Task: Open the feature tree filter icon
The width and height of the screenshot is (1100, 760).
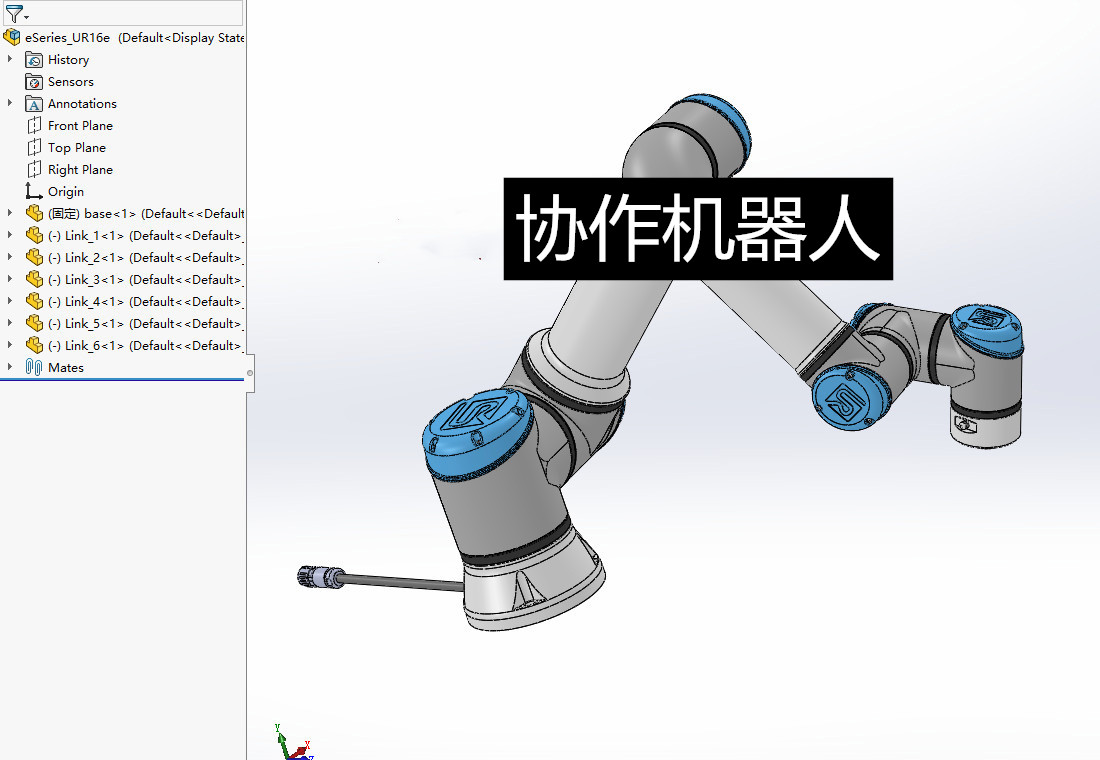Action: click(x=13, y=13)
